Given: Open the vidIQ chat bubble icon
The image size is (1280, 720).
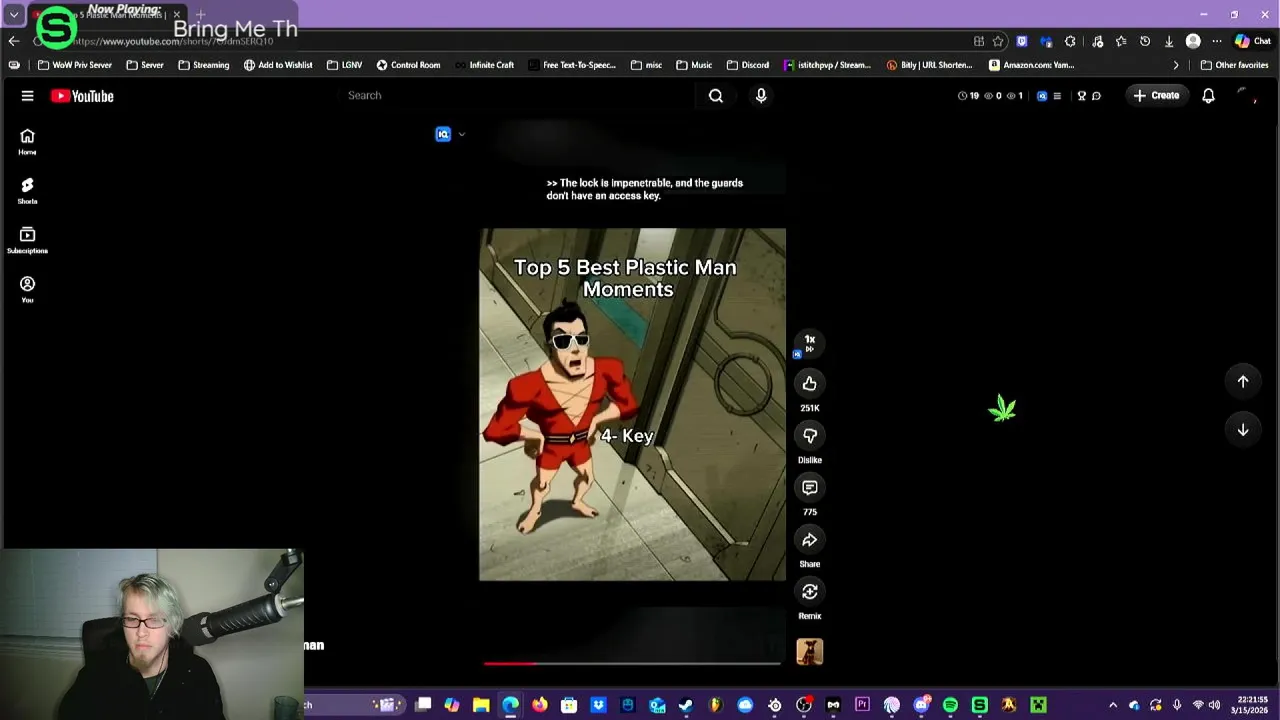Looking at the screenshot, I should pyautogui.click(x=1096, y=96).
